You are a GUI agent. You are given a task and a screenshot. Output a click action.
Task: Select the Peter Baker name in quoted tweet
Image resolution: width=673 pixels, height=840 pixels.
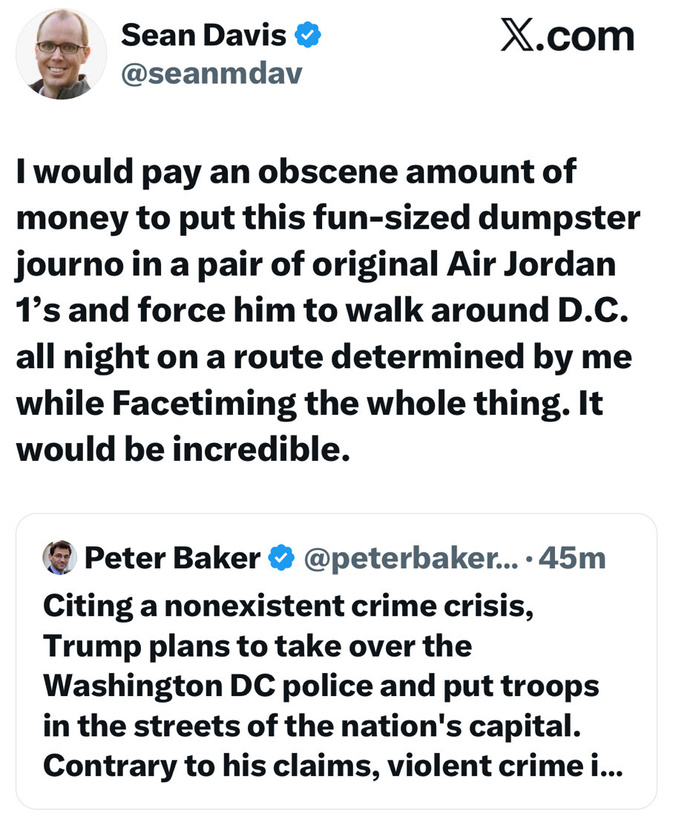(x=172, y=558)
